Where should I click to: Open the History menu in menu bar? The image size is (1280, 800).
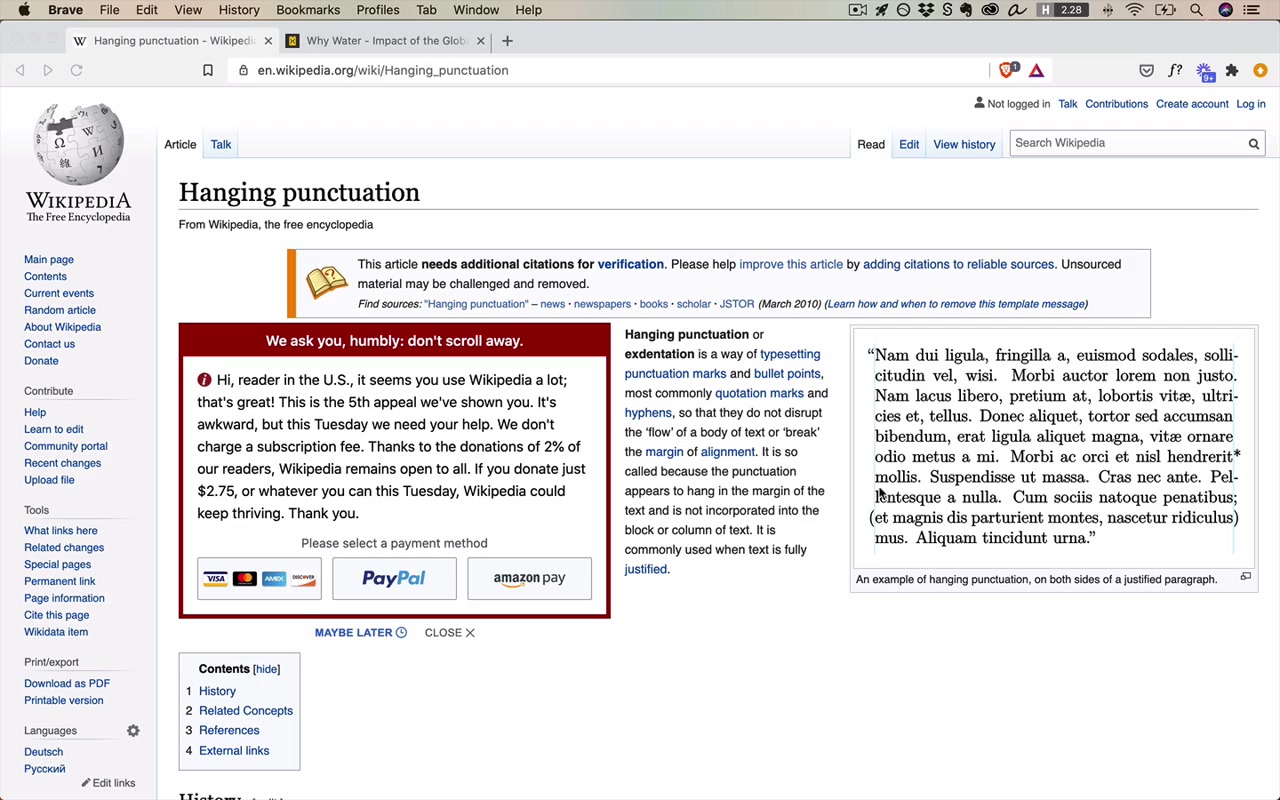(239, 10)
